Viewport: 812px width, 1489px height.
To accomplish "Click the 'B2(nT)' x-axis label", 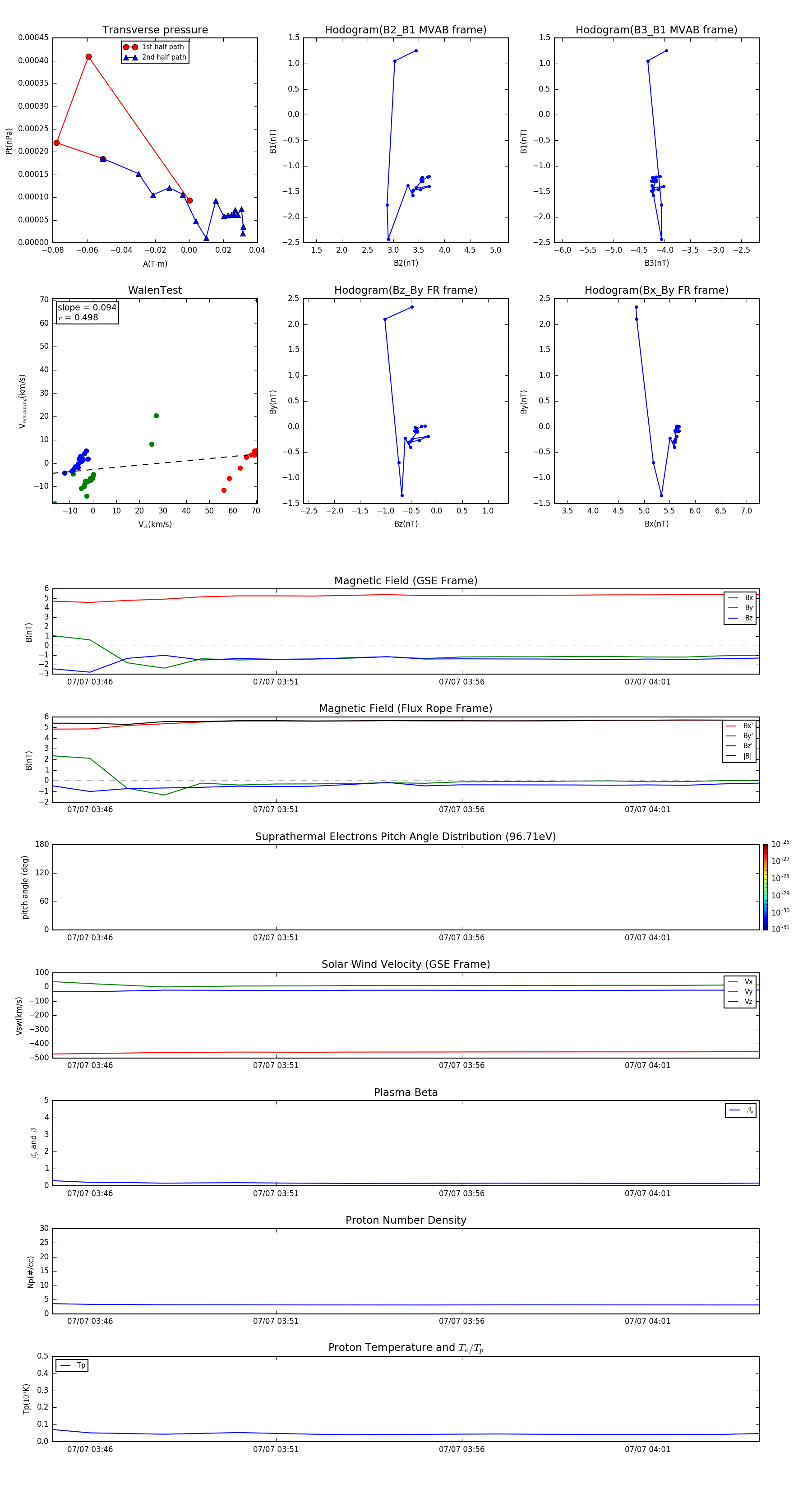I will click(406, 263).
